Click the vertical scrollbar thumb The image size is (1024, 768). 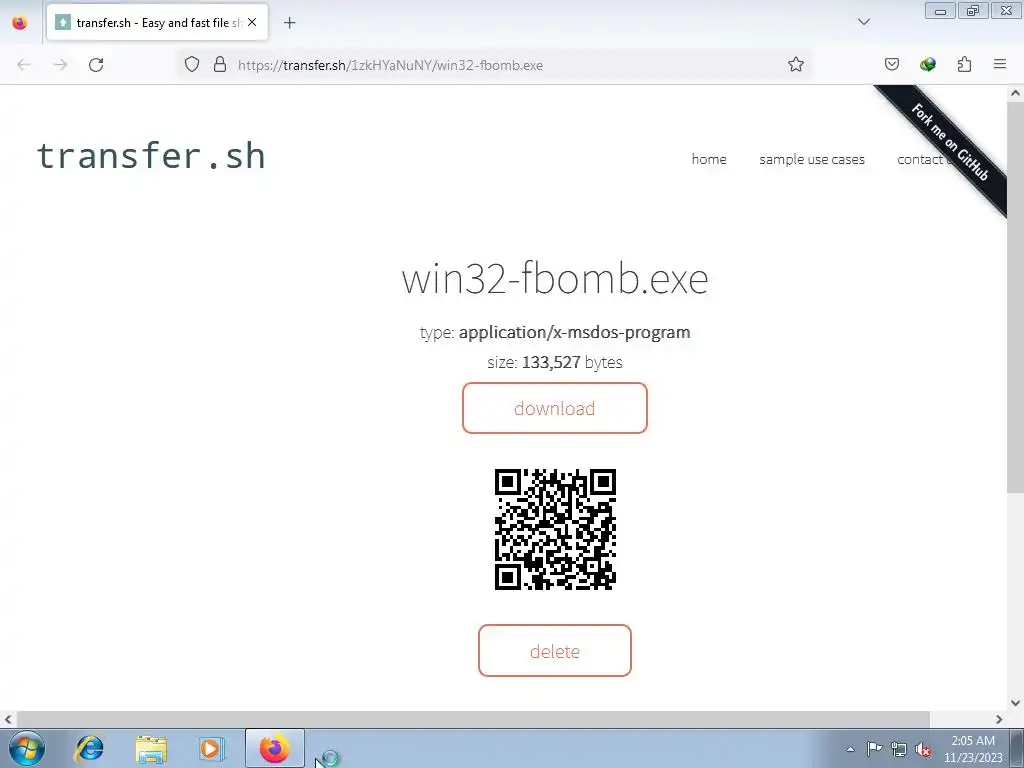[x=1015, y=297]
